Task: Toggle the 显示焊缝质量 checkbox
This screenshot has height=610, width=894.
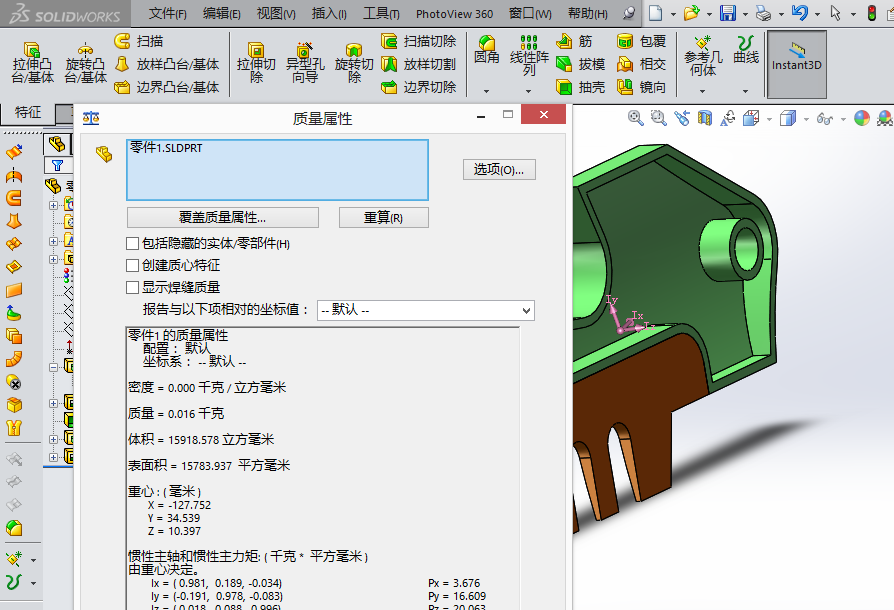Action: 133,287
